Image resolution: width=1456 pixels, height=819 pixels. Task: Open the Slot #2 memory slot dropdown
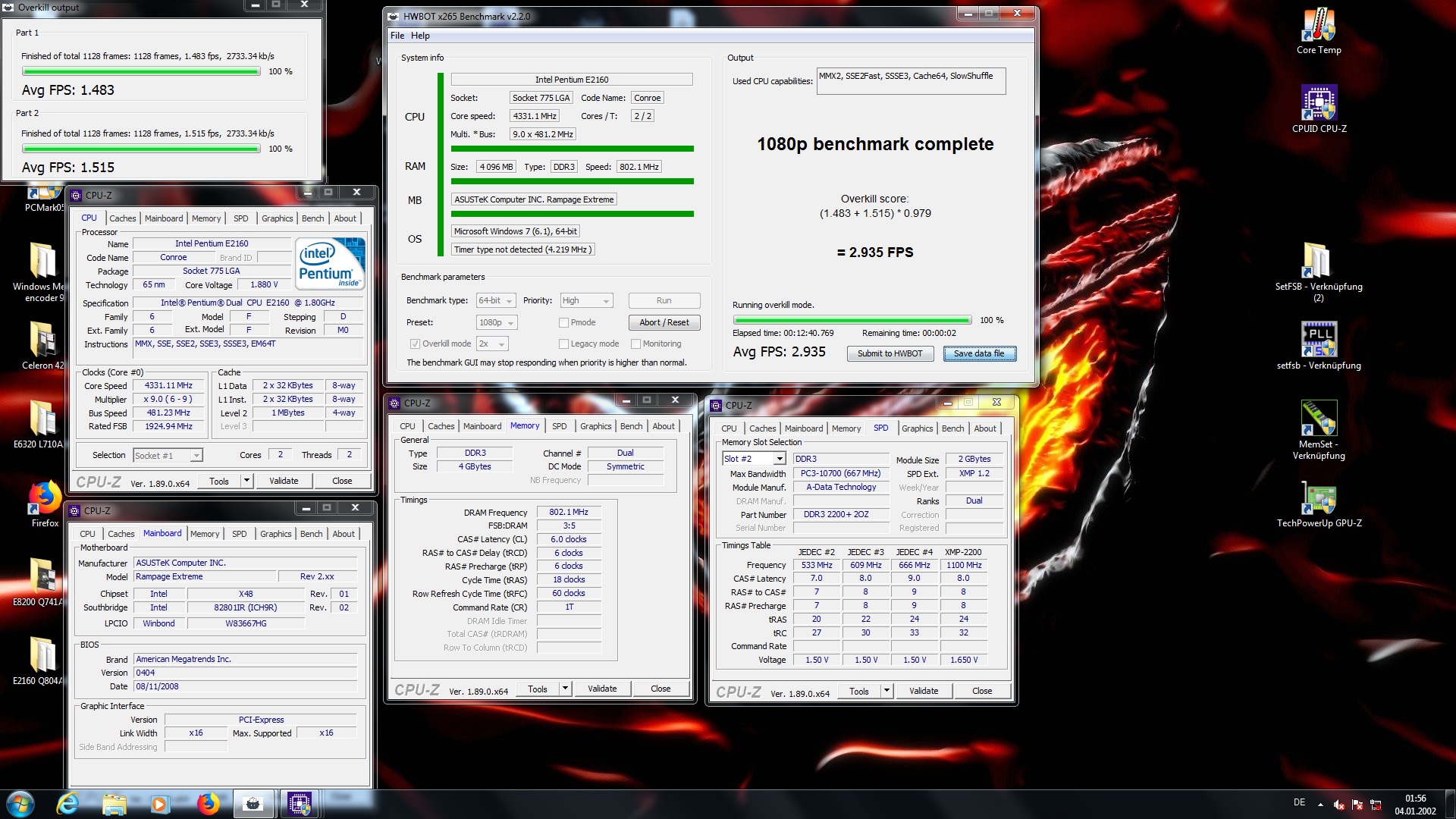754,459
